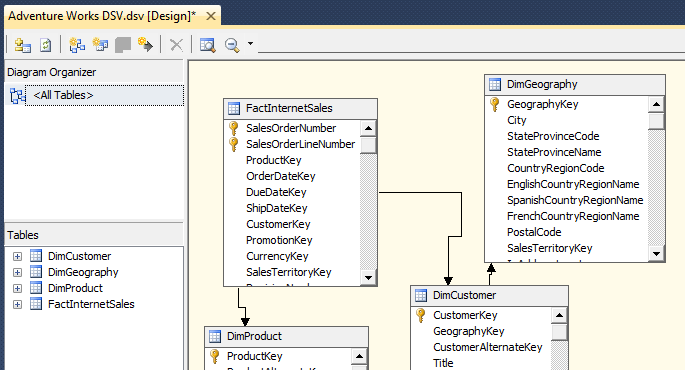Select the StateProvinceCode column
The height and width of the screenshot is (370, 685).
(x=553, y=136)
